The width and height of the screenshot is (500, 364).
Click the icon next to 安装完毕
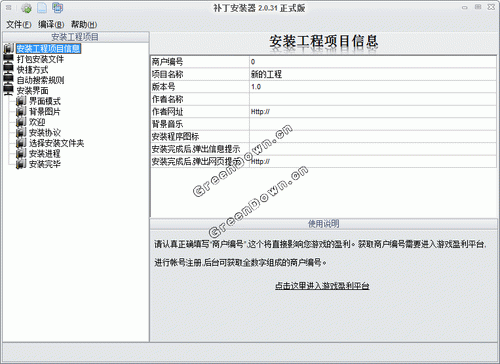[21, 164]
